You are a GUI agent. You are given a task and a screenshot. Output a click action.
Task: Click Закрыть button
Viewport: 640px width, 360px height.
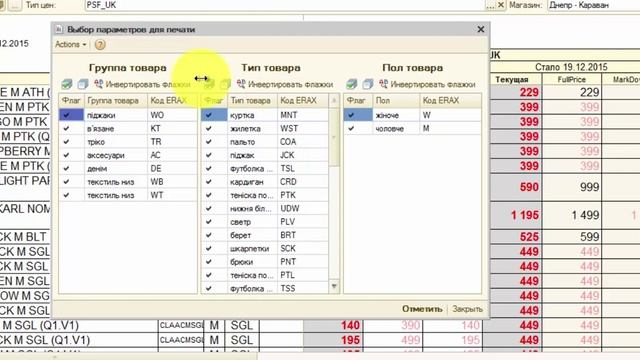(467, 309)
